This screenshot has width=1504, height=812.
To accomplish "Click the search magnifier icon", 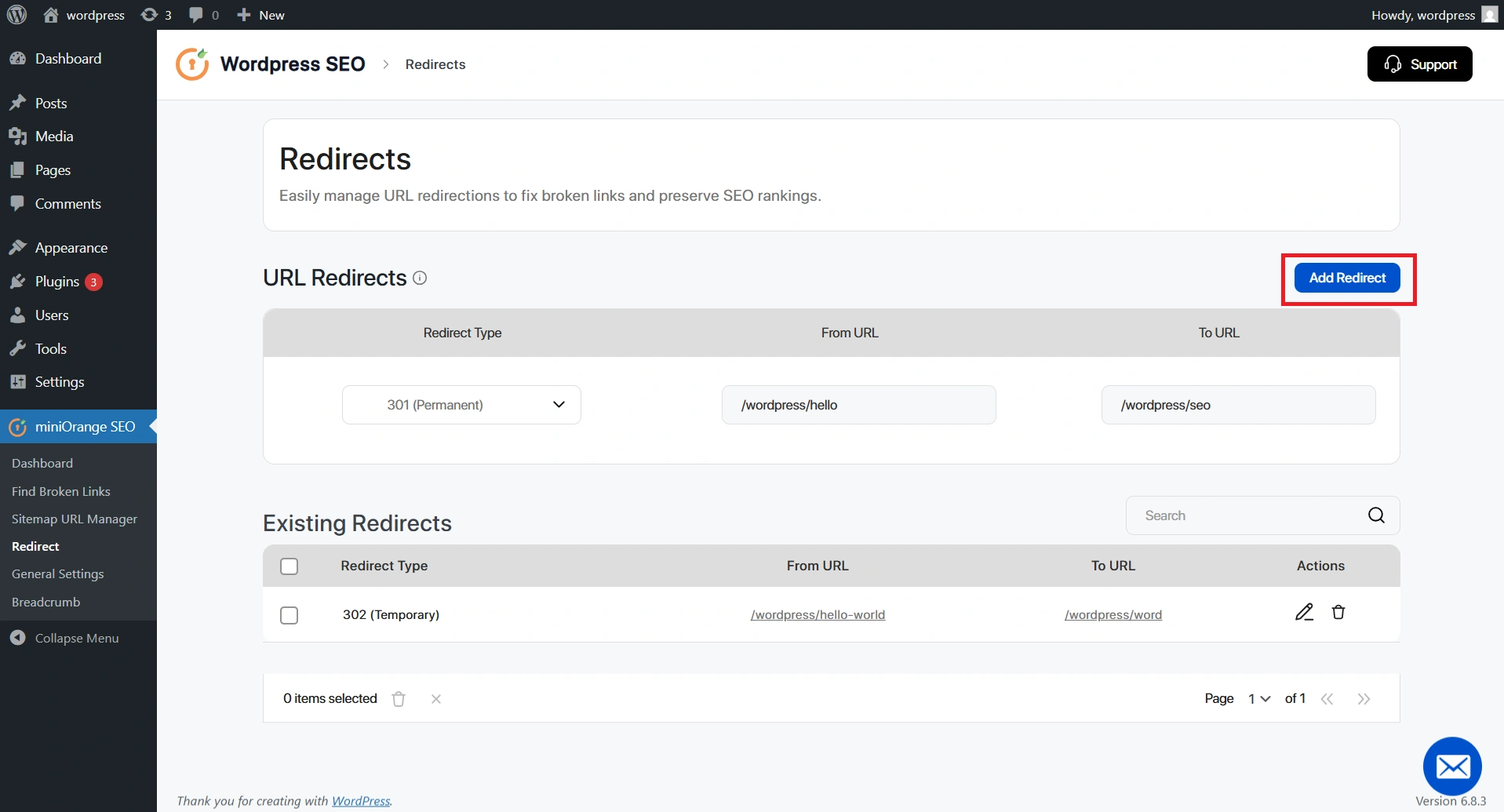I will (x=1376, y=515).
